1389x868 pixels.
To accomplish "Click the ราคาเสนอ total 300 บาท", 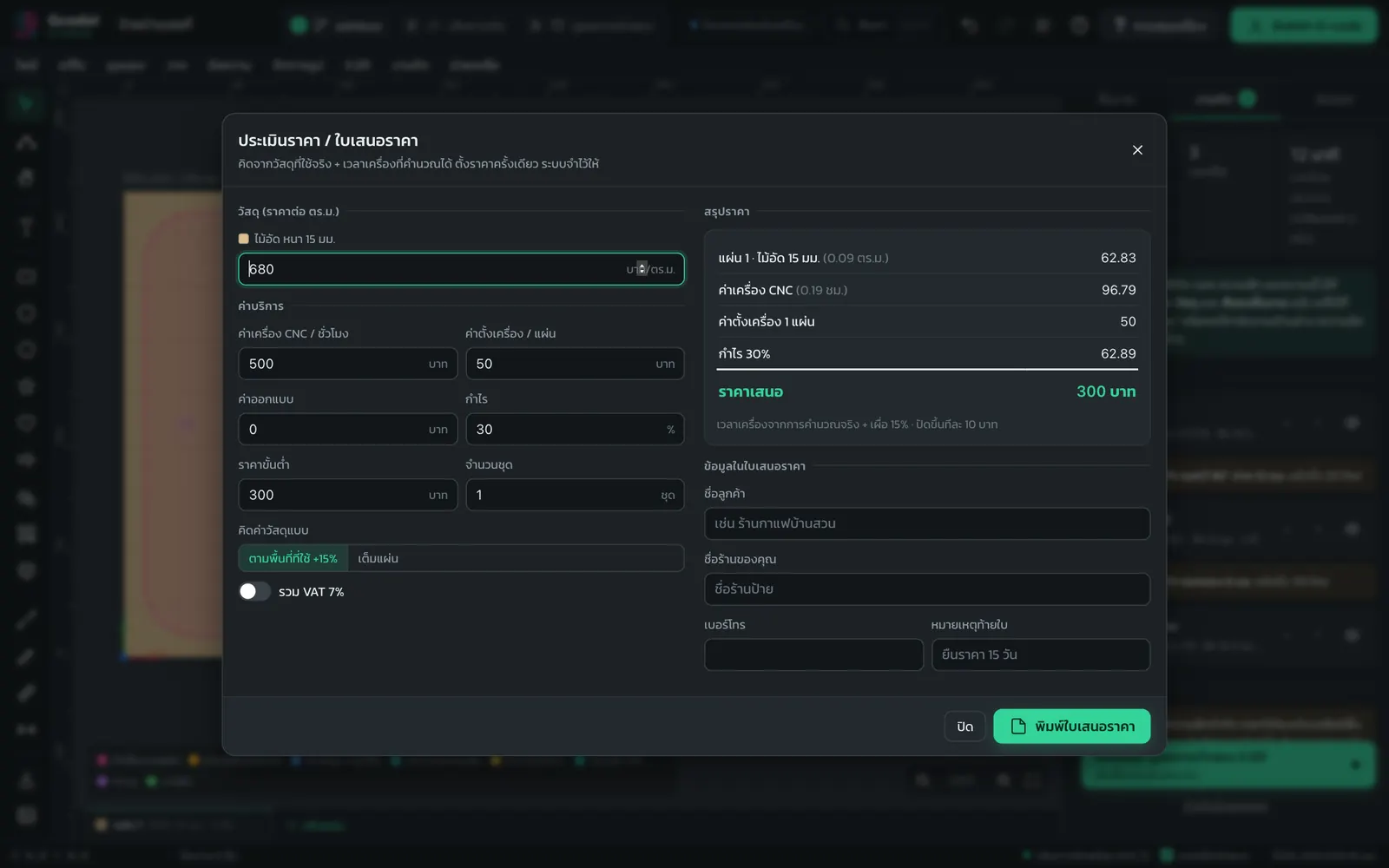I will coord(1106,391).
